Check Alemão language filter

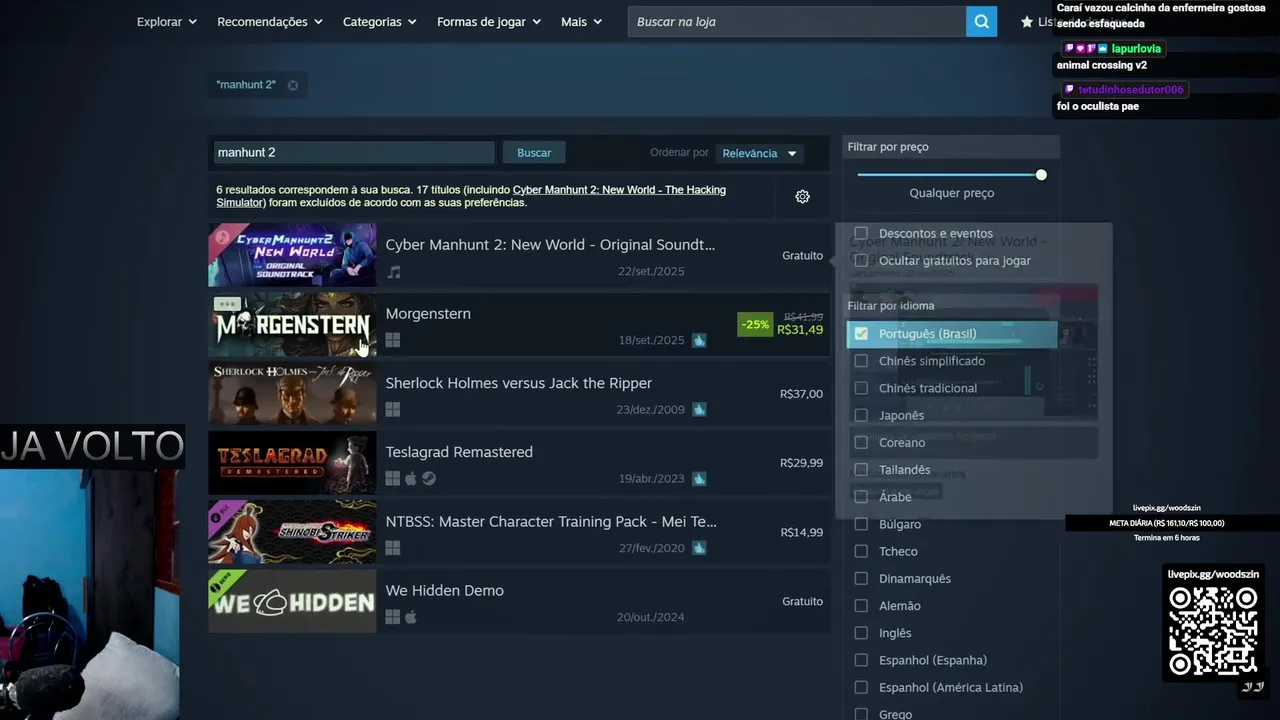click(861, 605)
